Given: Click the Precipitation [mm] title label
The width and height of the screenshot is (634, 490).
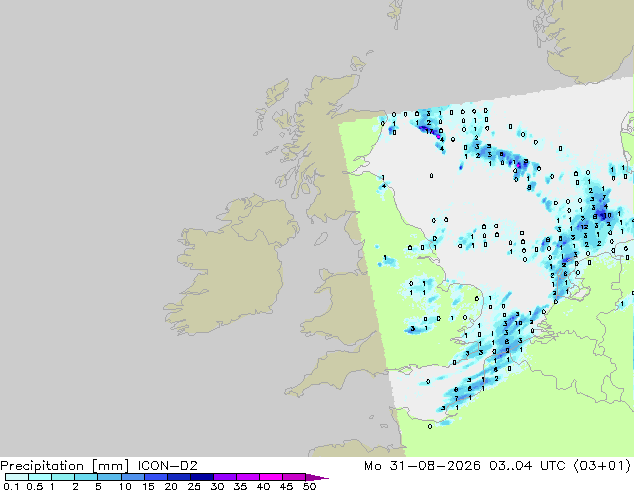Looking at the screenshot, I should click(x=65, y=466).
